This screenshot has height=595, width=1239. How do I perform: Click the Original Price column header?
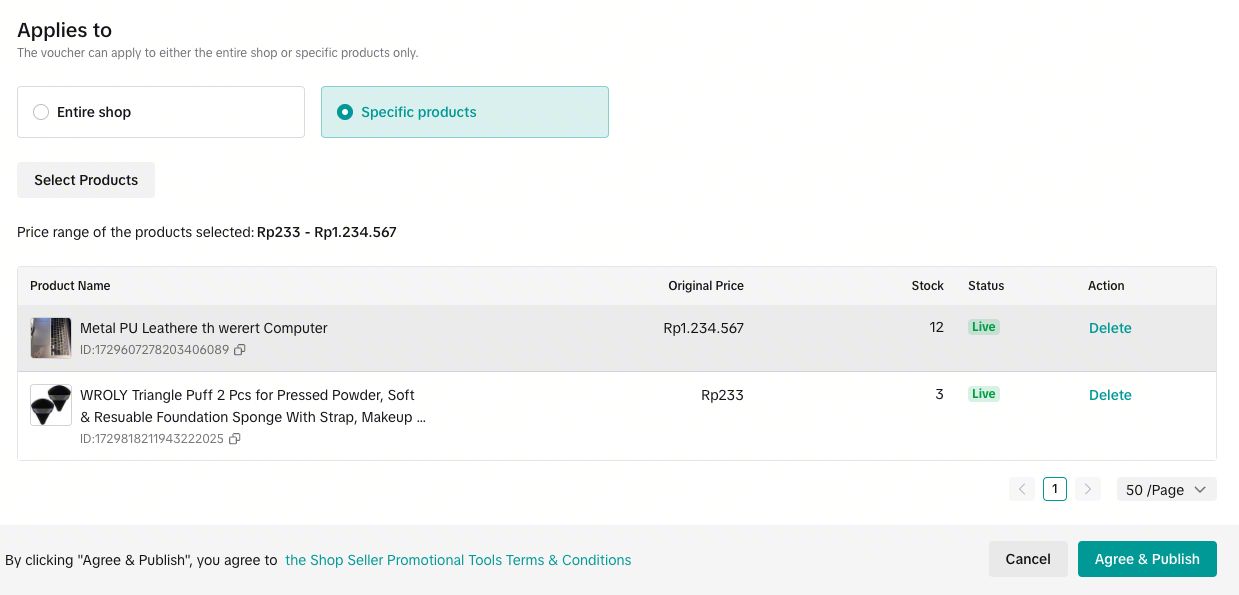pos(706,286)
